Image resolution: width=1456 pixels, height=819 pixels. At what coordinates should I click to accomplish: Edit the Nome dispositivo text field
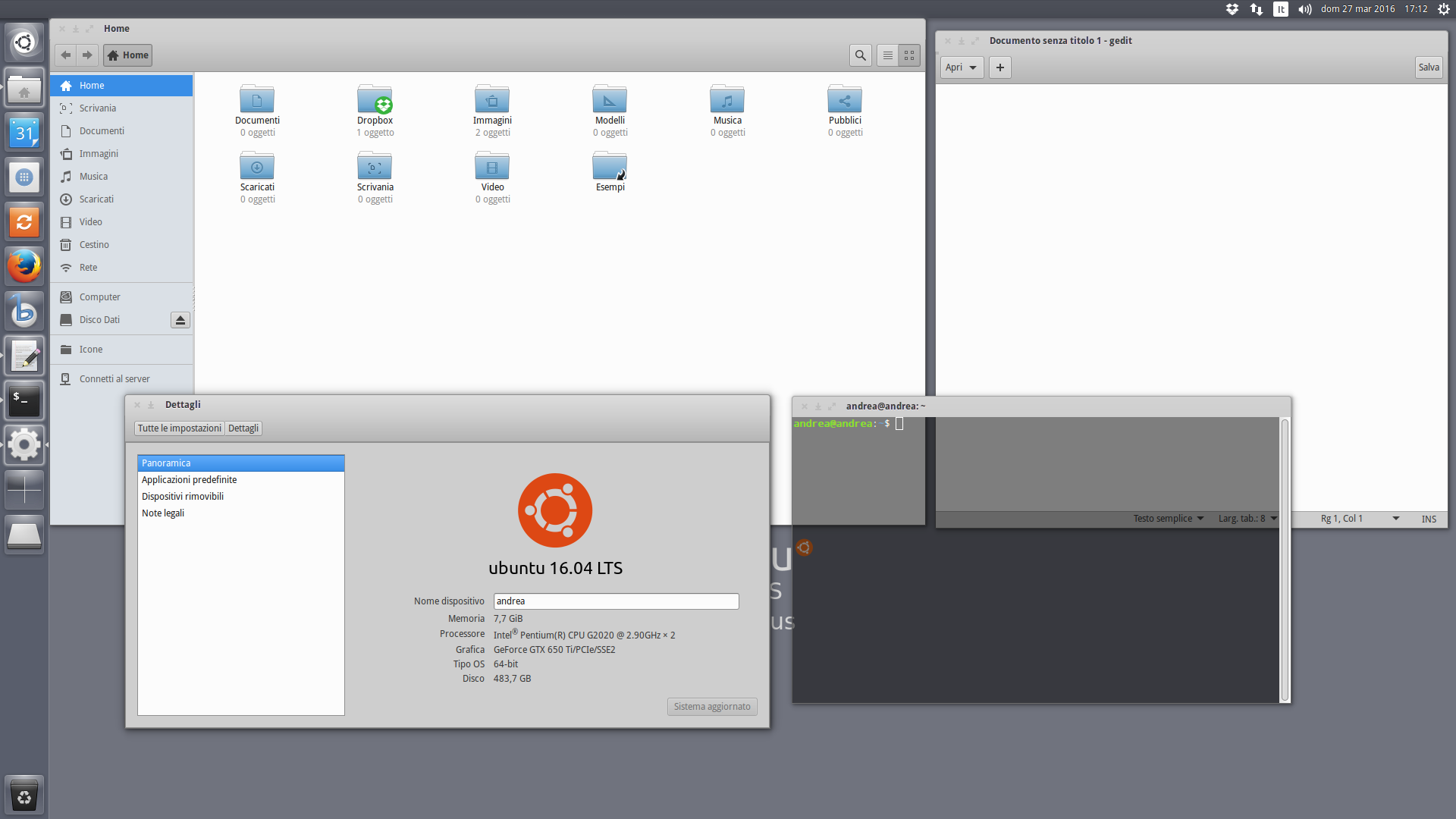(x=616, y=601)
